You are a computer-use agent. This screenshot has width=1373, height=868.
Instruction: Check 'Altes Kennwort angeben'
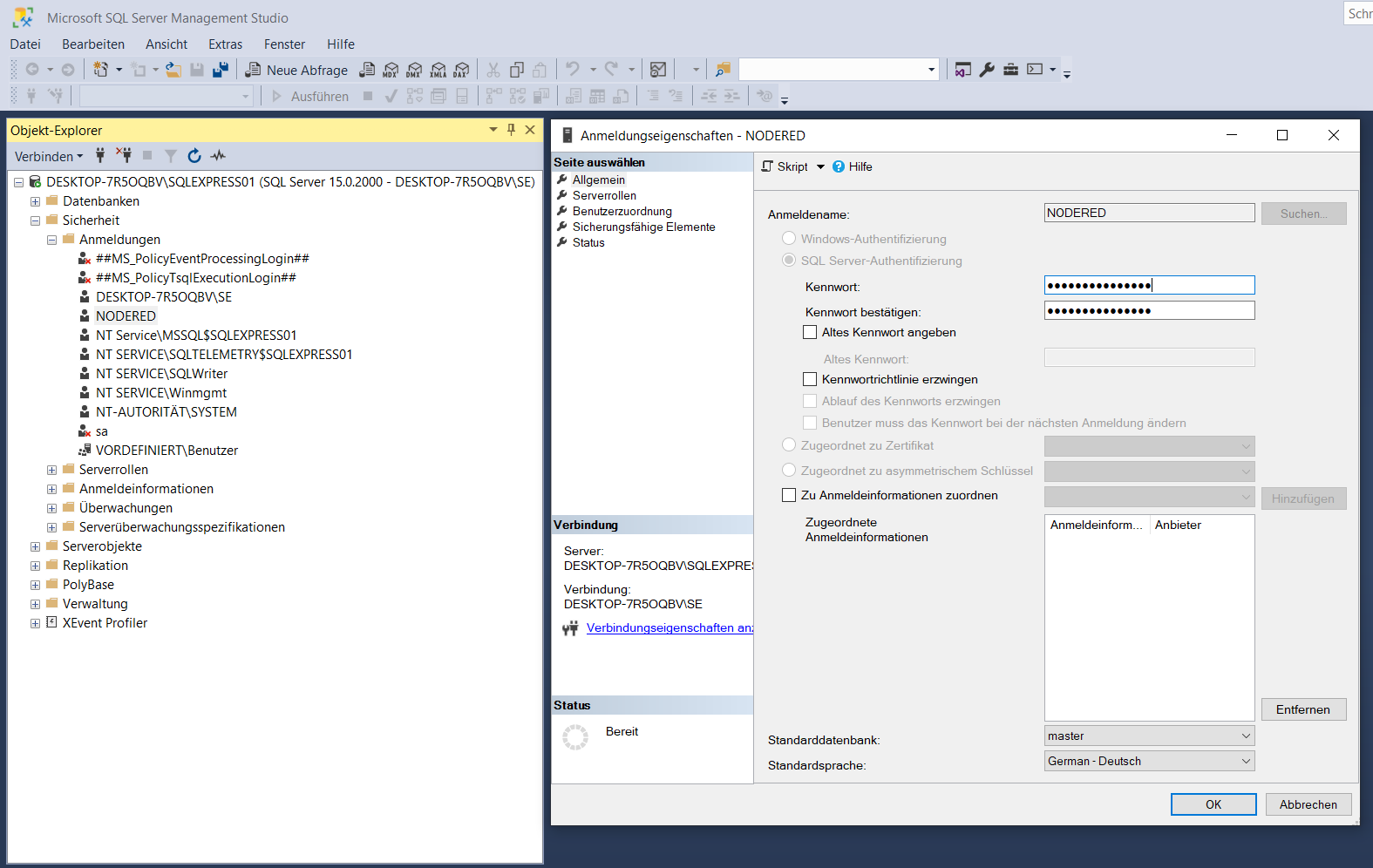(810, 332)
